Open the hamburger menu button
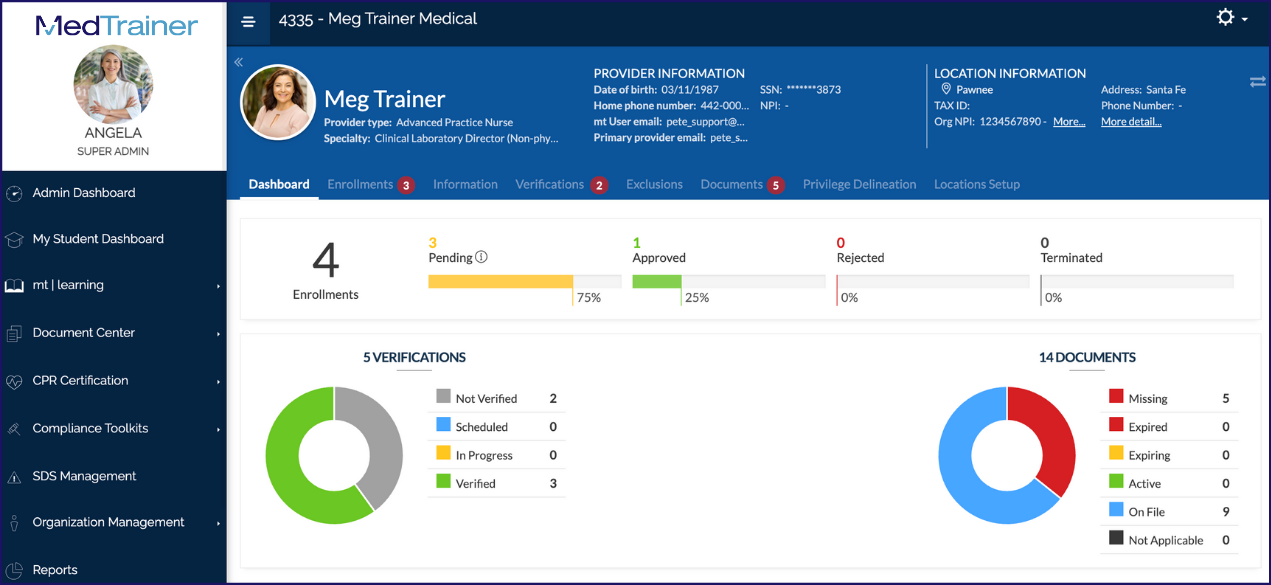The width and height of the screenshot is (1271, 585). tap(249, 22)
